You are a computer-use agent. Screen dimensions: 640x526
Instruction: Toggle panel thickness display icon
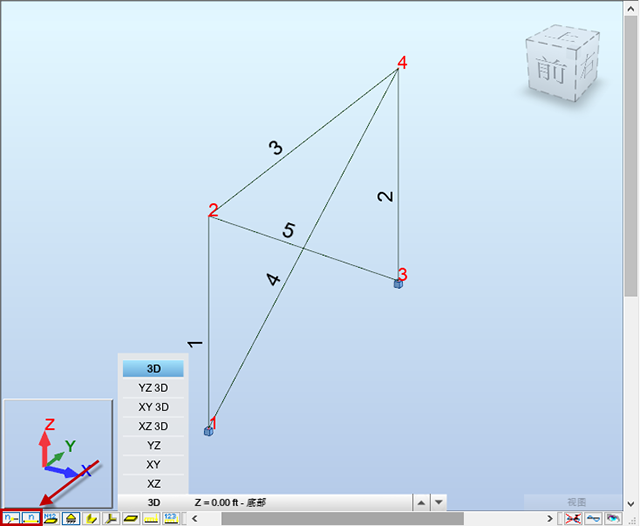pyautogui.click(x=131, y=518)
